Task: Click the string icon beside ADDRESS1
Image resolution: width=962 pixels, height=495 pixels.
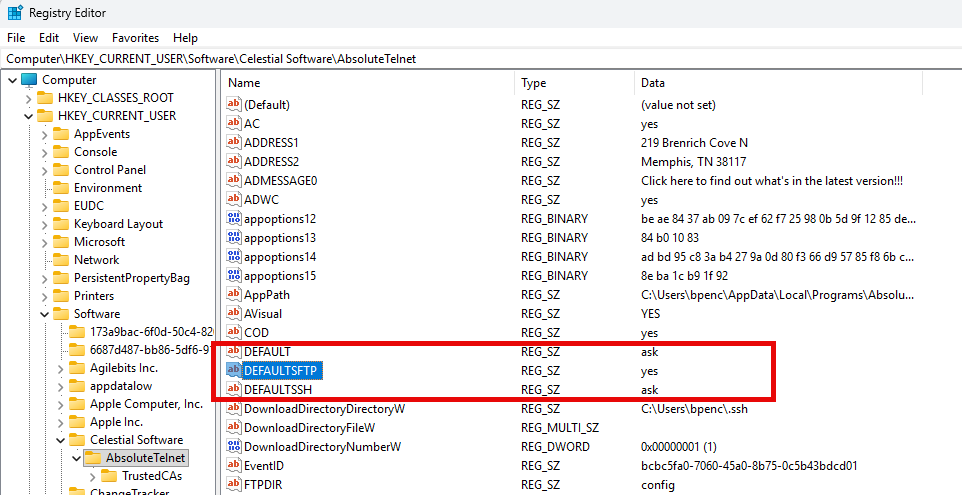Action: click(235, 143)
